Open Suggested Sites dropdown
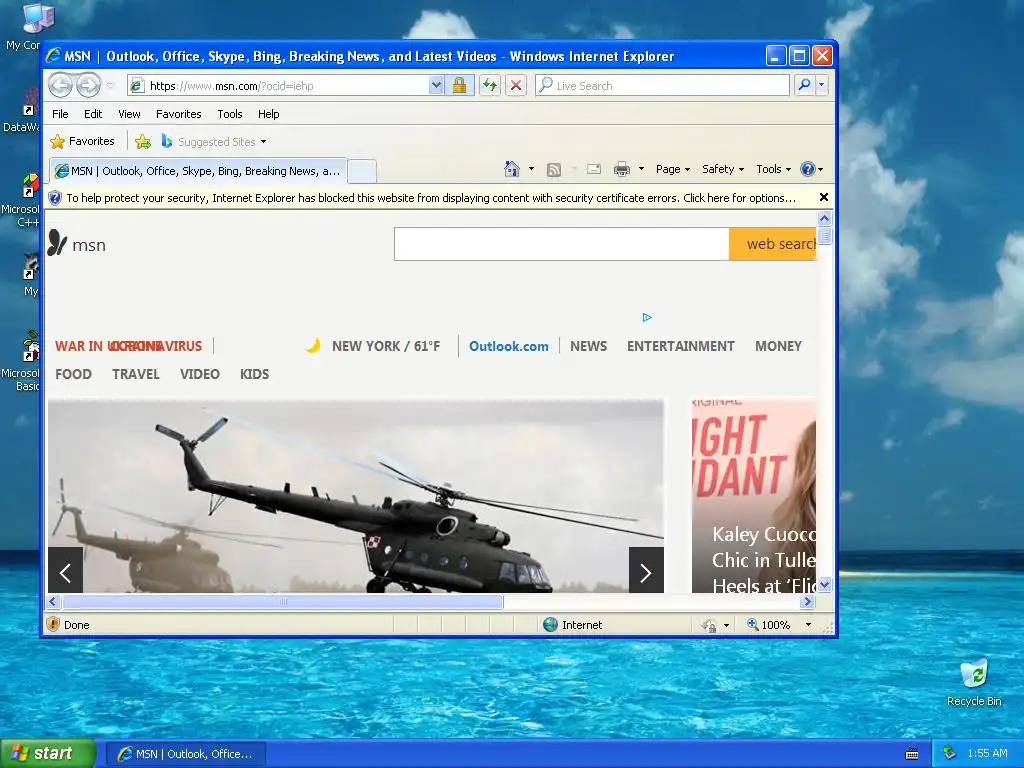This screenshot has width=1024, height=768. [x=214, y=142]
